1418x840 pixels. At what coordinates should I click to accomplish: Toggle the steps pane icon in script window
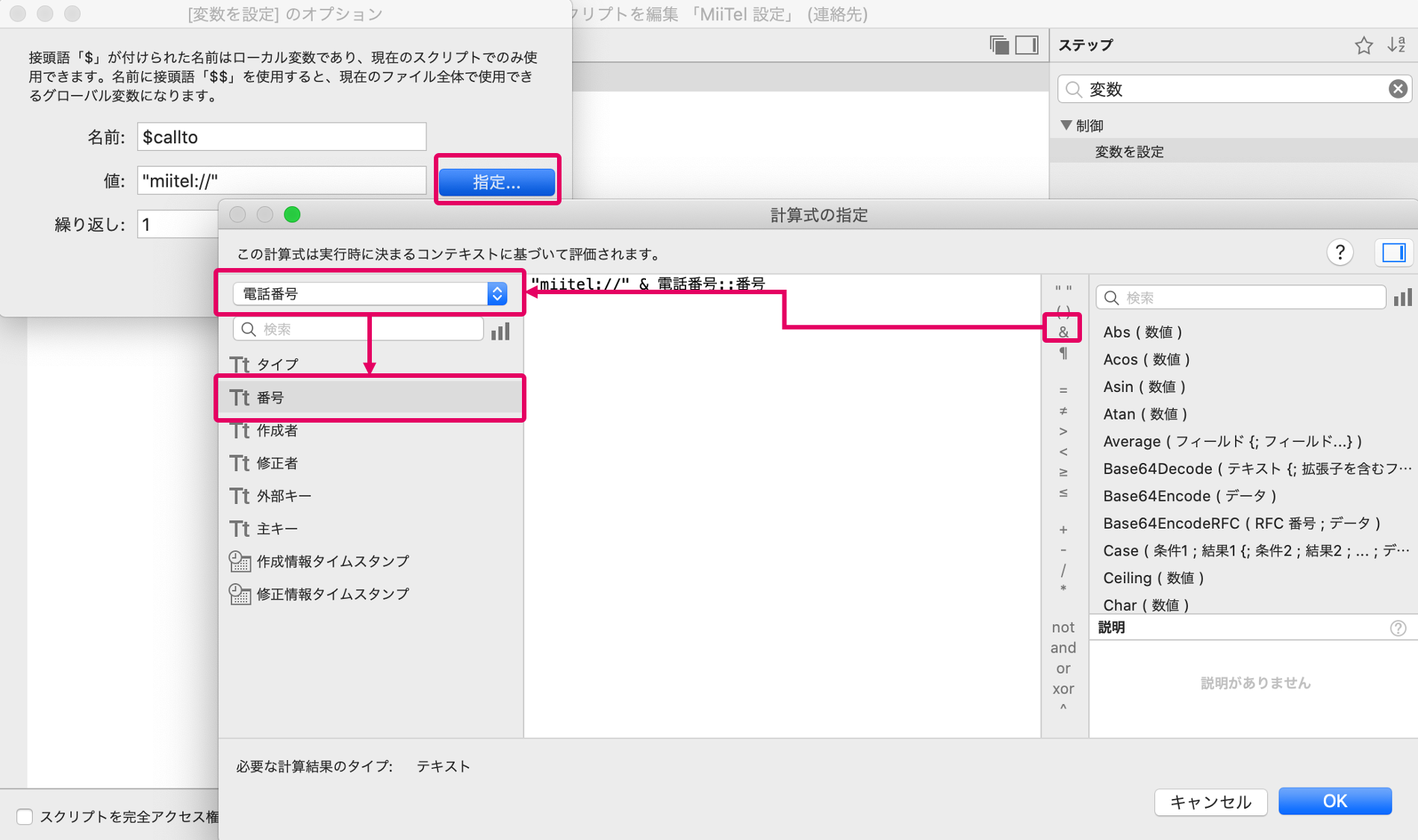(1027, 45)
